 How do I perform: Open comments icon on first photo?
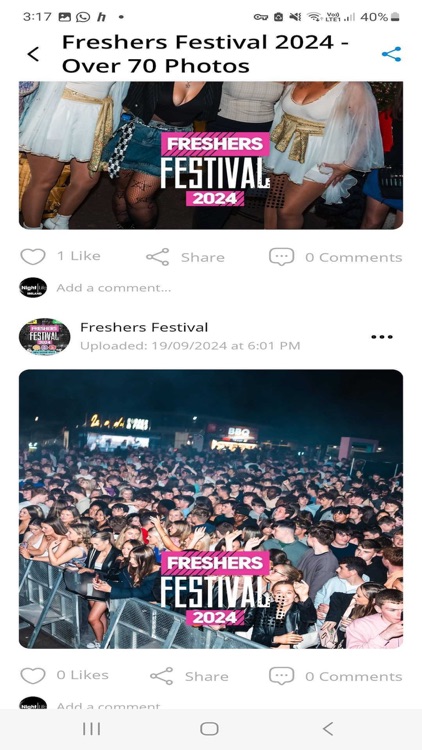click(281, 257)
